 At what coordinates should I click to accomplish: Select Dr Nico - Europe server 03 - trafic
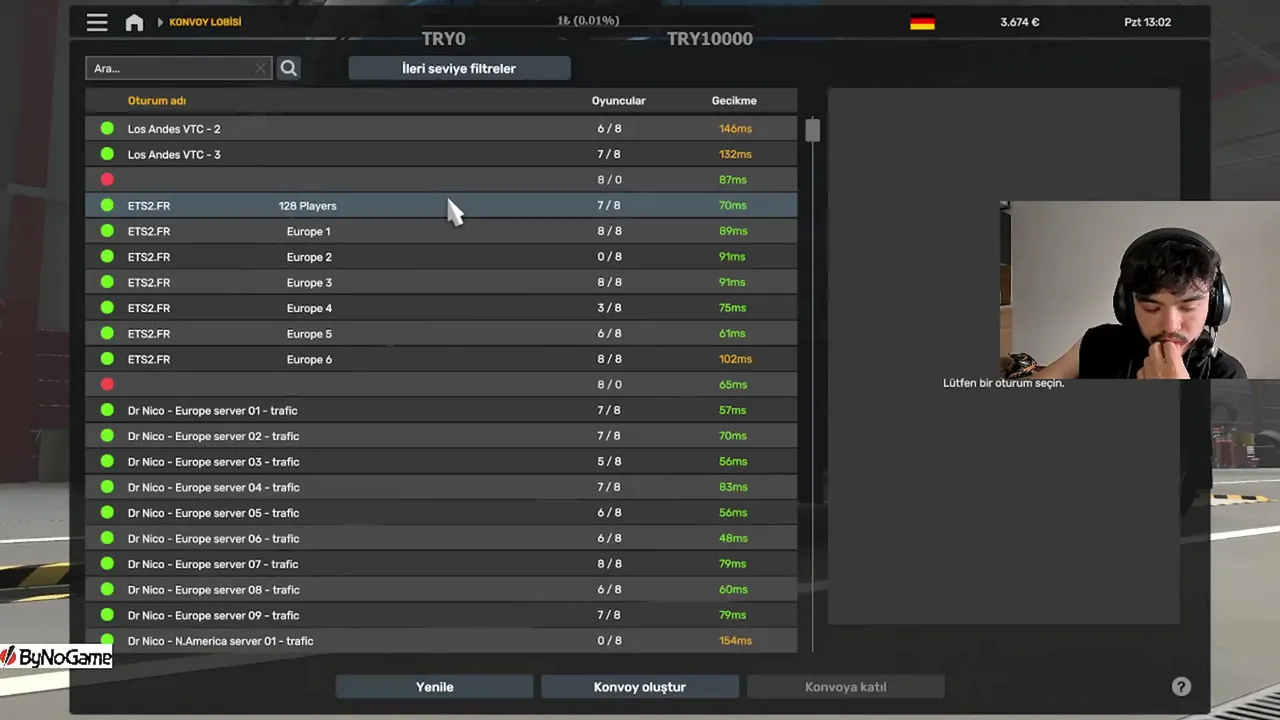click(x=441, y=461)
